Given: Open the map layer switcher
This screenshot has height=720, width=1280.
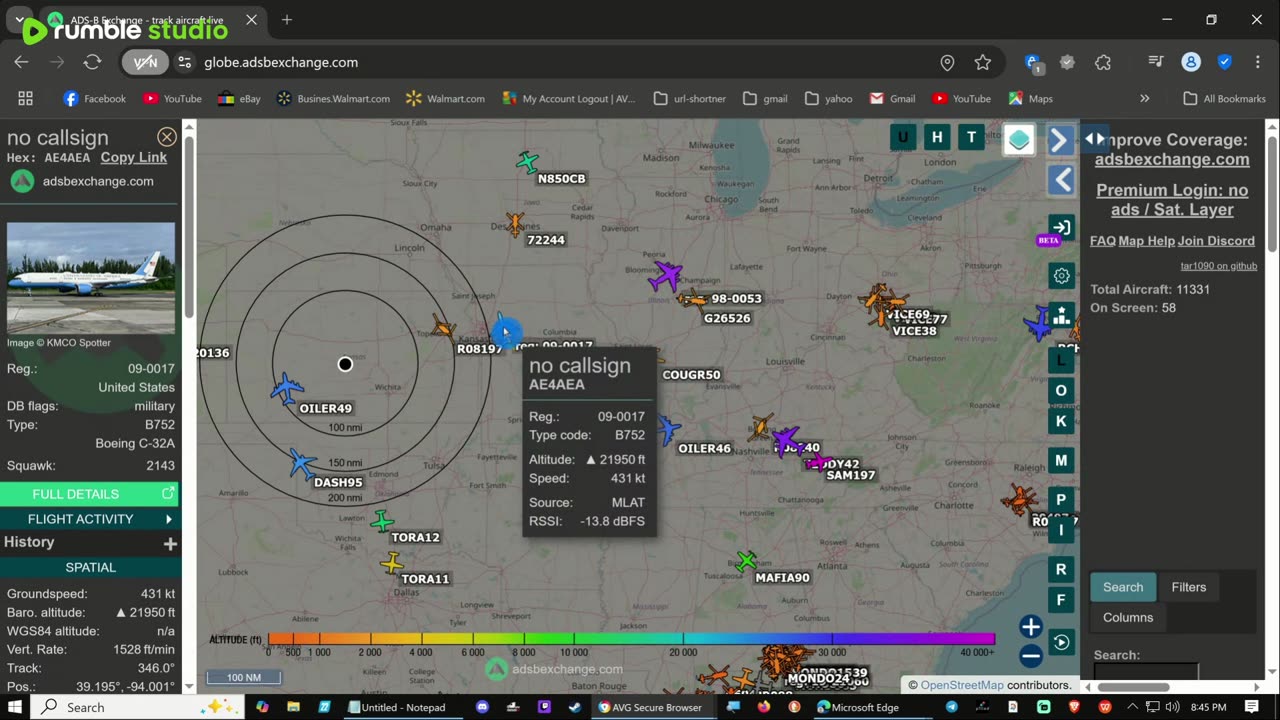Looking at the screenshot, I should 1019,140.
